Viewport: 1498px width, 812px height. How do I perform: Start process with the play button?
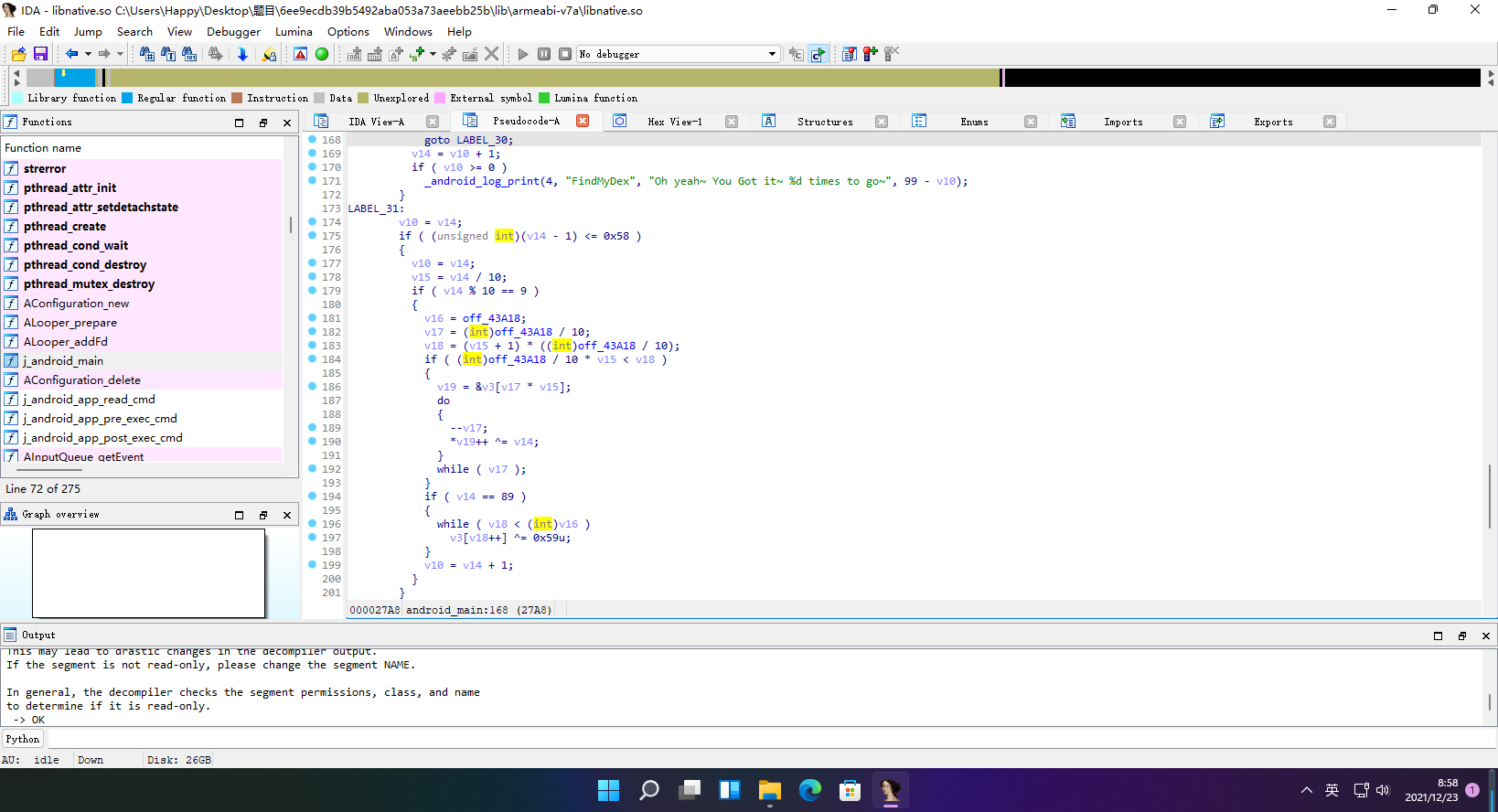523,54
